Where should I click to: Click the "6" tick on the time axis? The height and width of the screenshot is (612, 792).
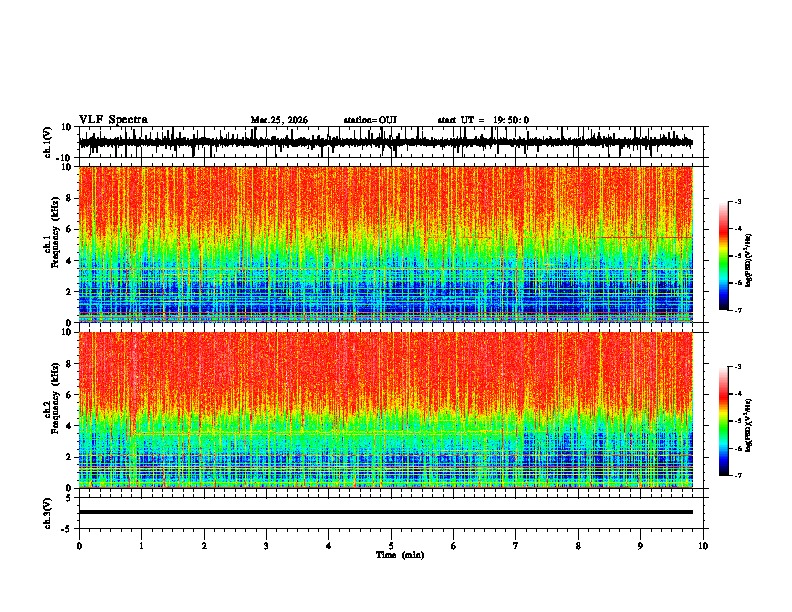pyautogui.click(x=453, y=546)
